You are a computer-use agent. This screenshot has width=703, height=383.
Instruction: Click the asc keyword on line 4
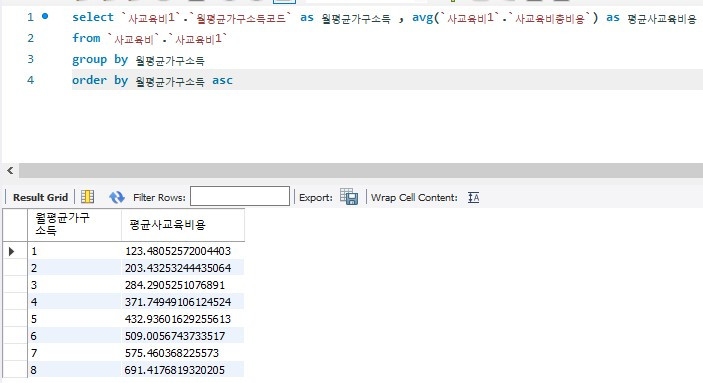[x=222, y=81]
